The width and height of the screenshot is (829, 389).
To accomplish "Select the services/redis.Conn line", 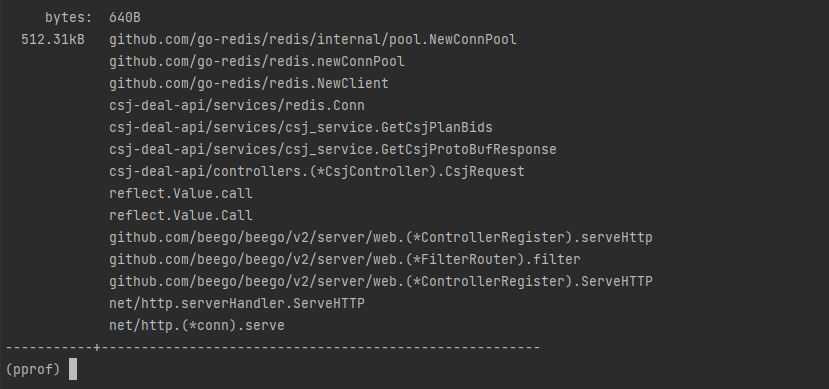I will click(236, 105).
